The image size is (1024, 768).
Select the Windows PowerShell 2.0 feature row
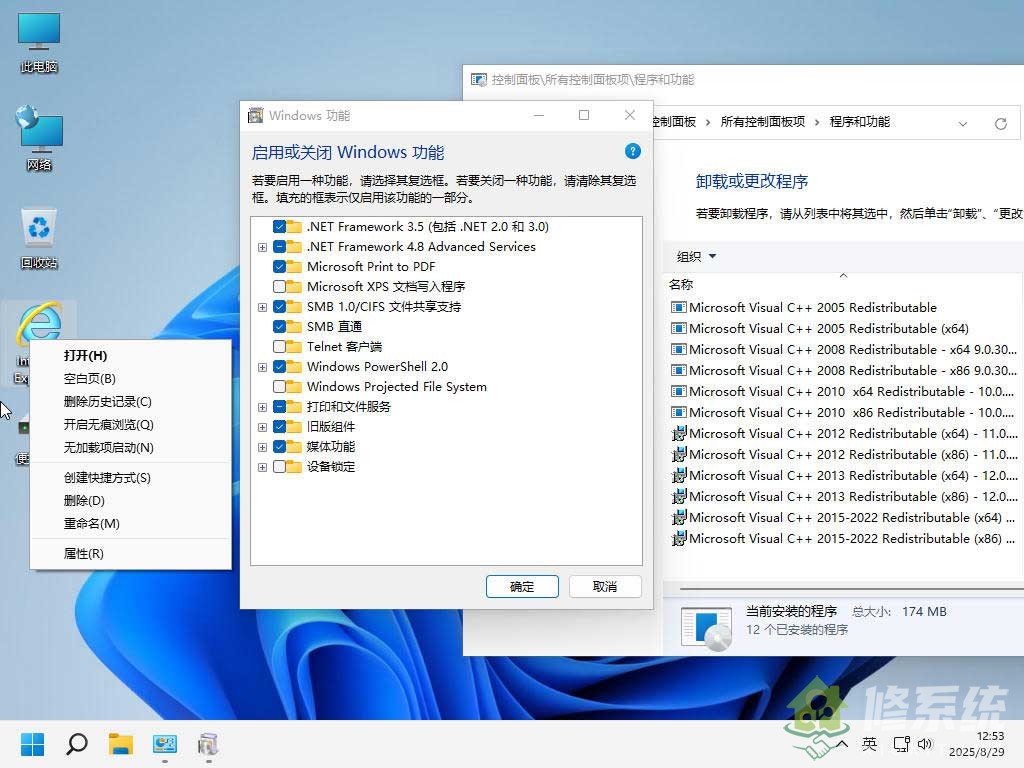click(377, 366)
